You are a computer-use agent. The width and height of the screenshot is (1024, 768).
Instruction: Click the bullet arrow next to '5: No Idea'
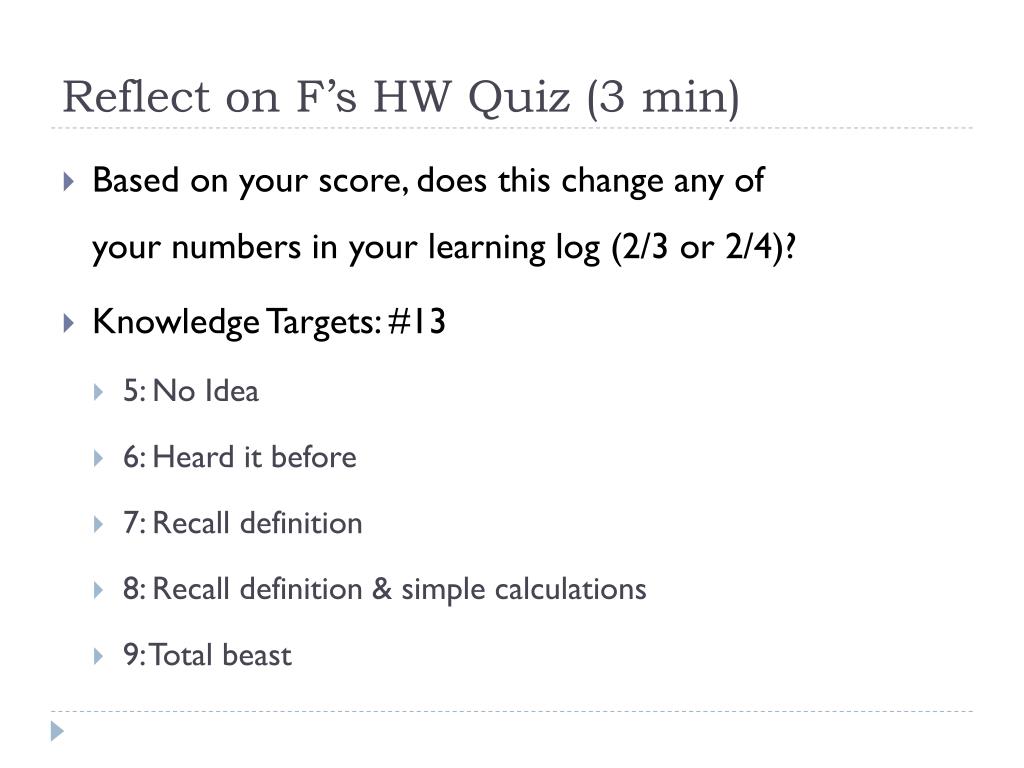tap(99, 392)
